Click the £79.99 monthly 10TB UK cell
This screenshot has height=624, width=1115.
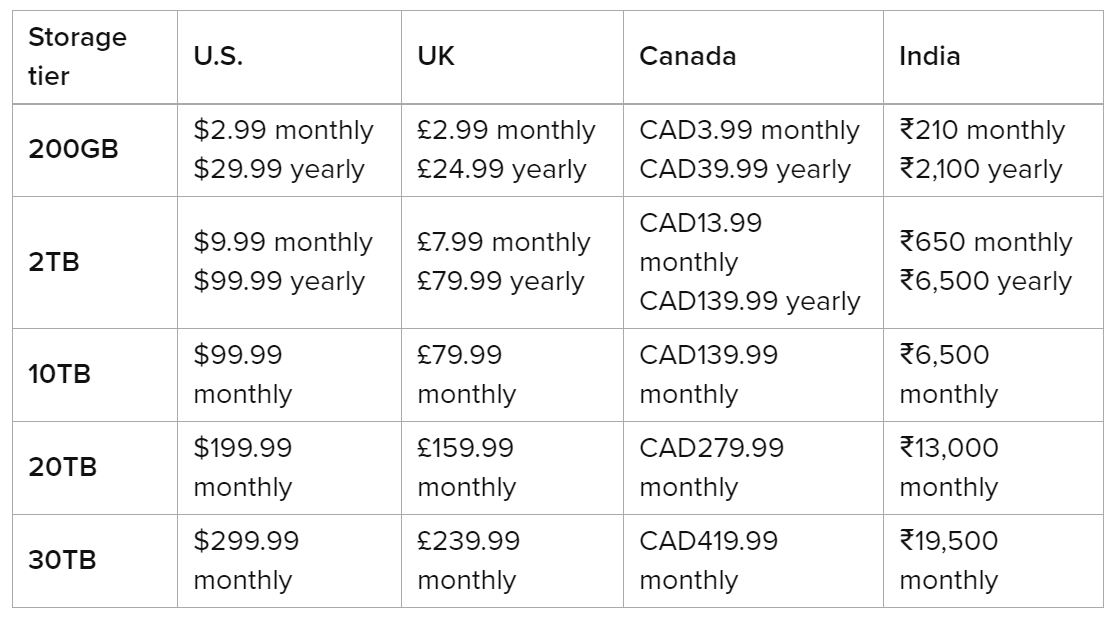(x=466, y=374)
